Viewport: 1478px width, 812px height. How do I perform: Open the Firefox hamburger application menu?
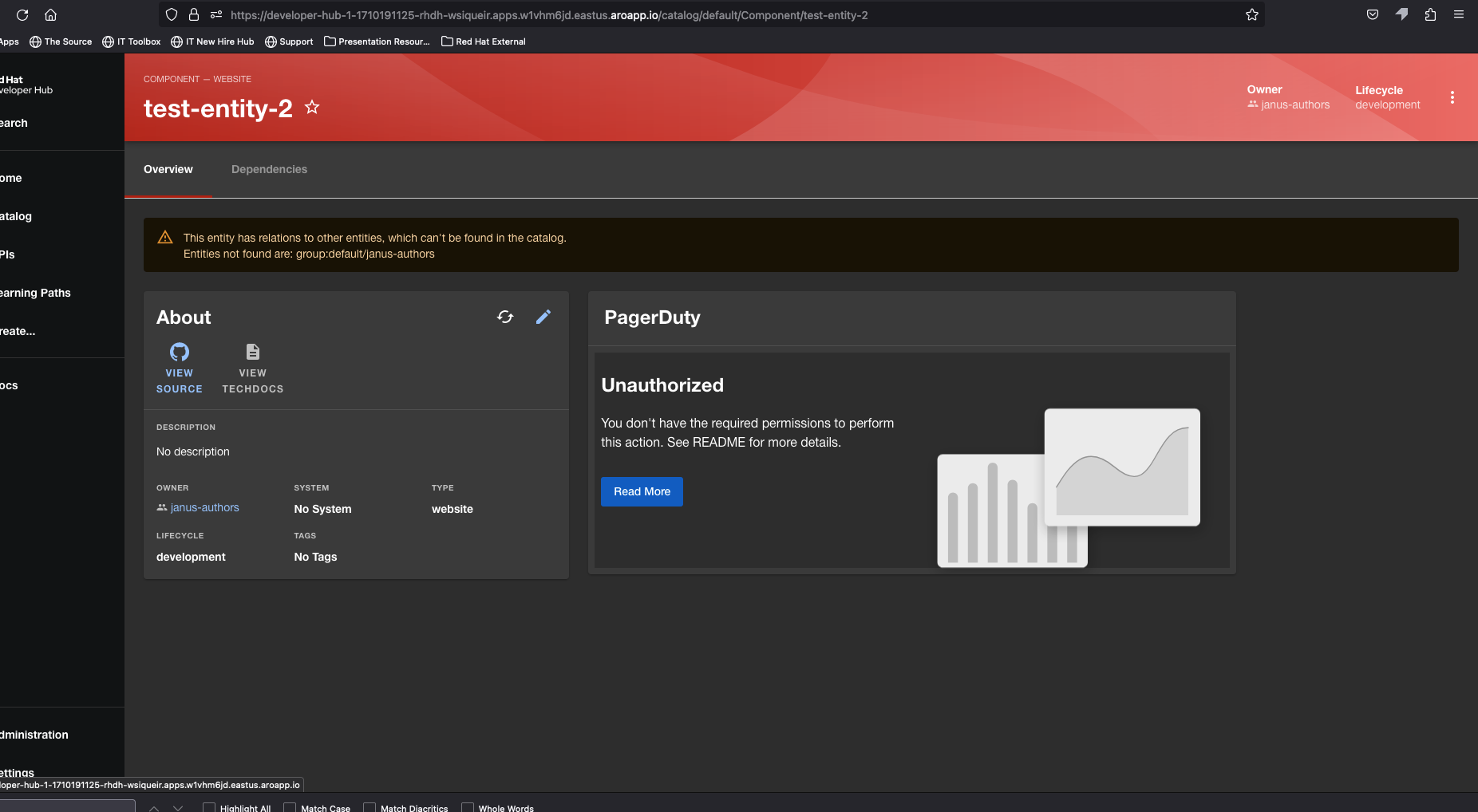click(x=1458, y=14)
